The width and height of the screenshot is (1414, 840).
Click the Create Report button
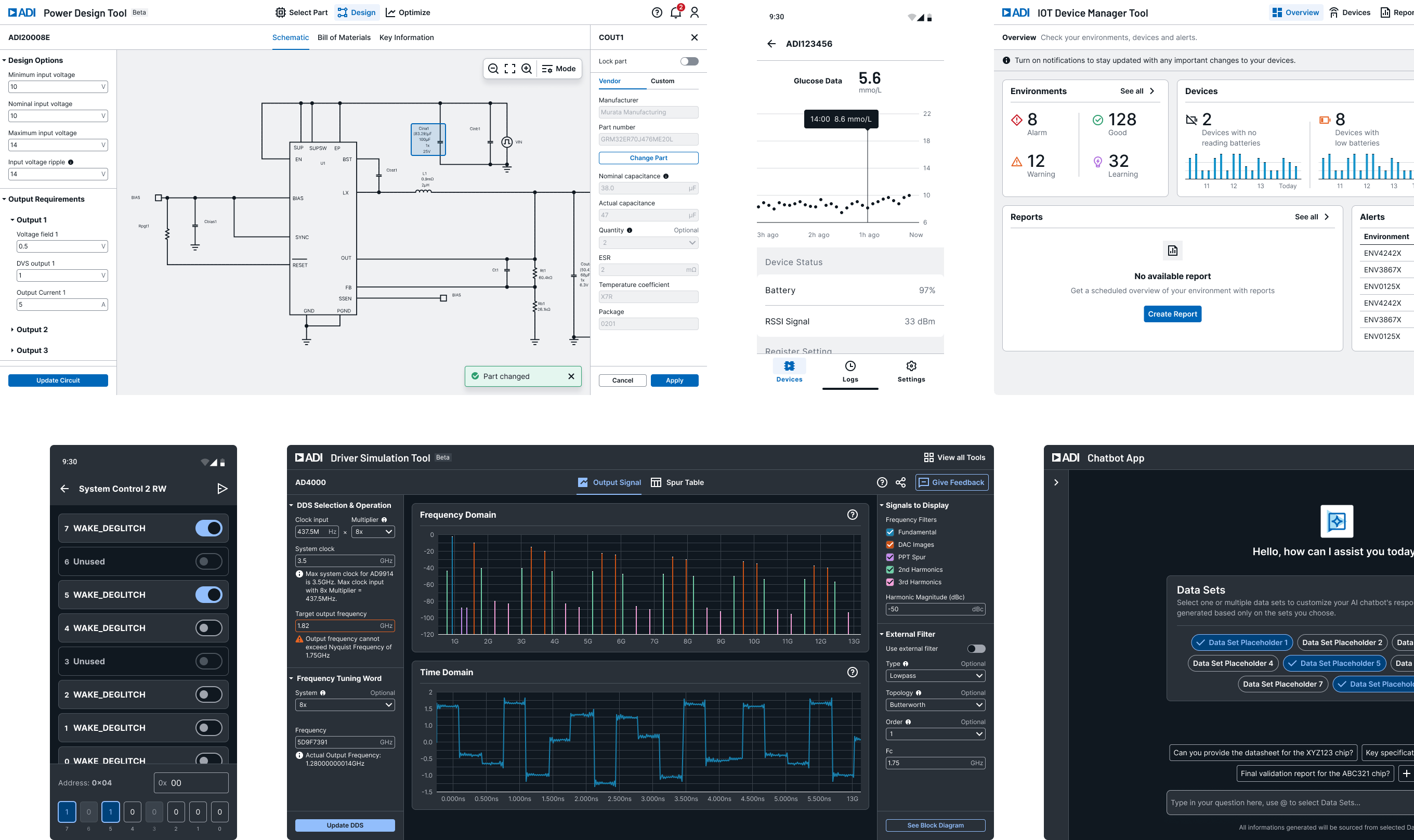(x=1172, y=314)
